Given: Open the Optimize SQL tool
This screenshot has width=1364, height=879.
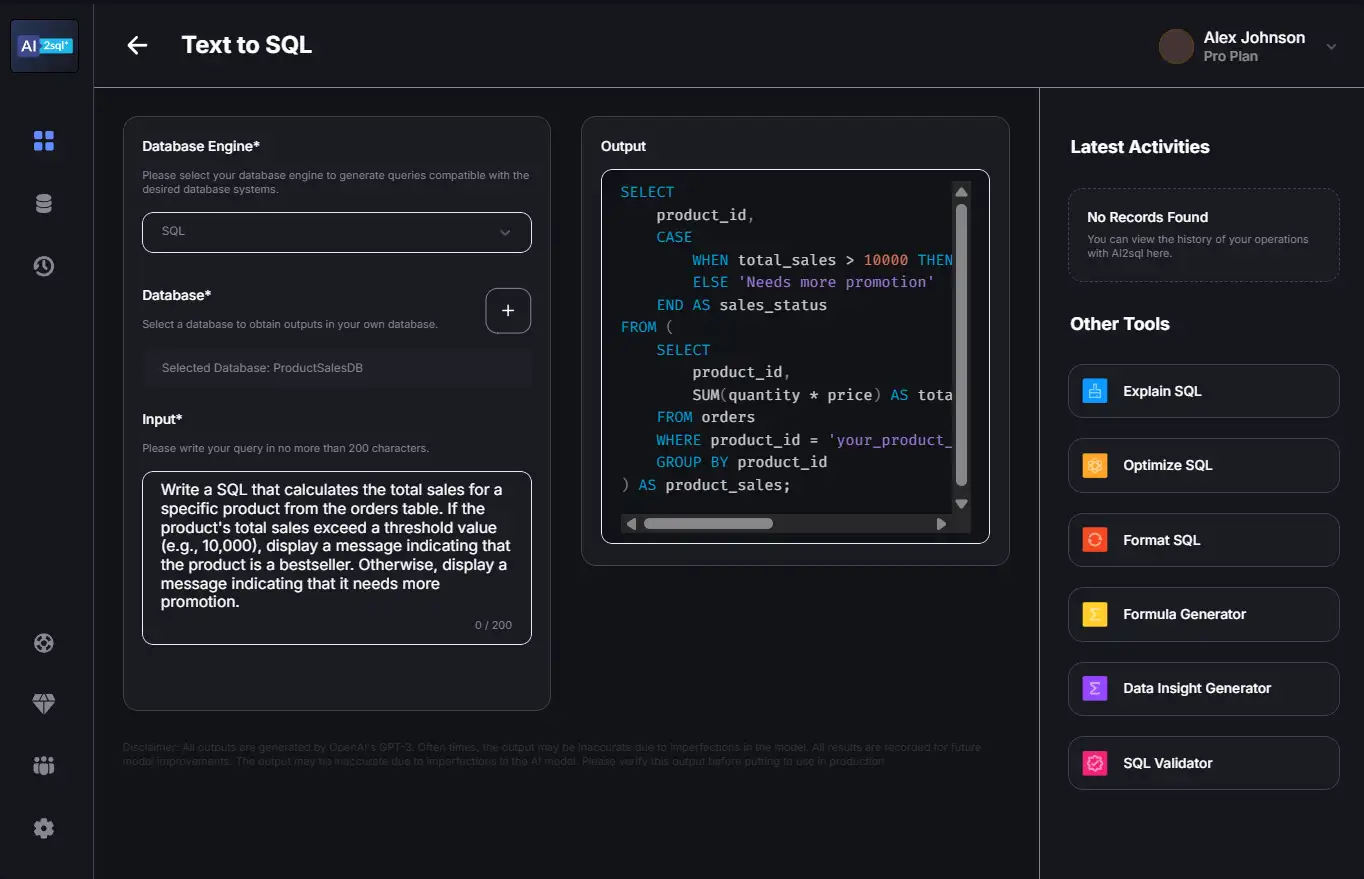Looking at the screenshot, I should [1203, 465].
